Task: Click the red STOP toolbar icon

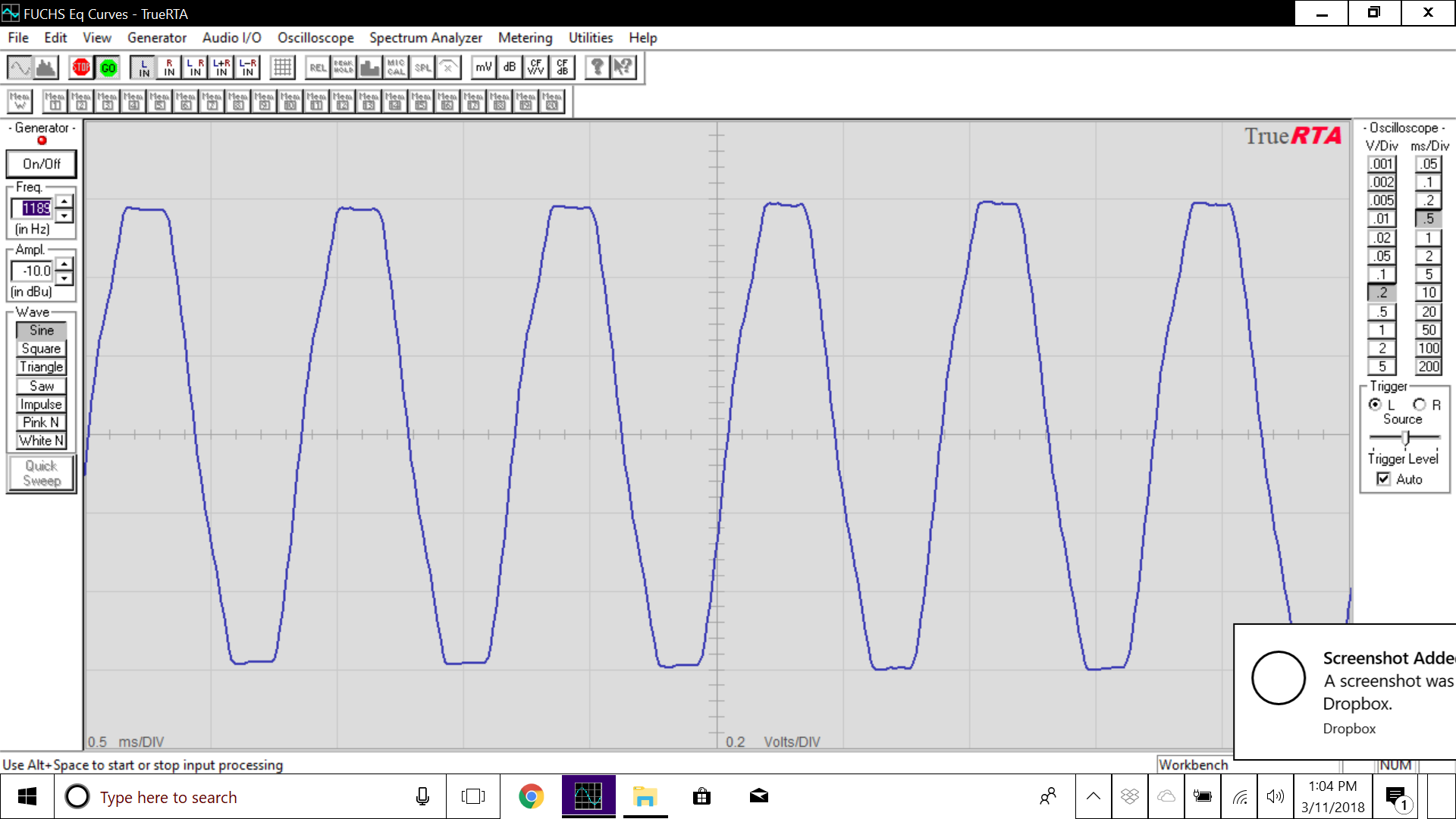Action: [81, 67]
